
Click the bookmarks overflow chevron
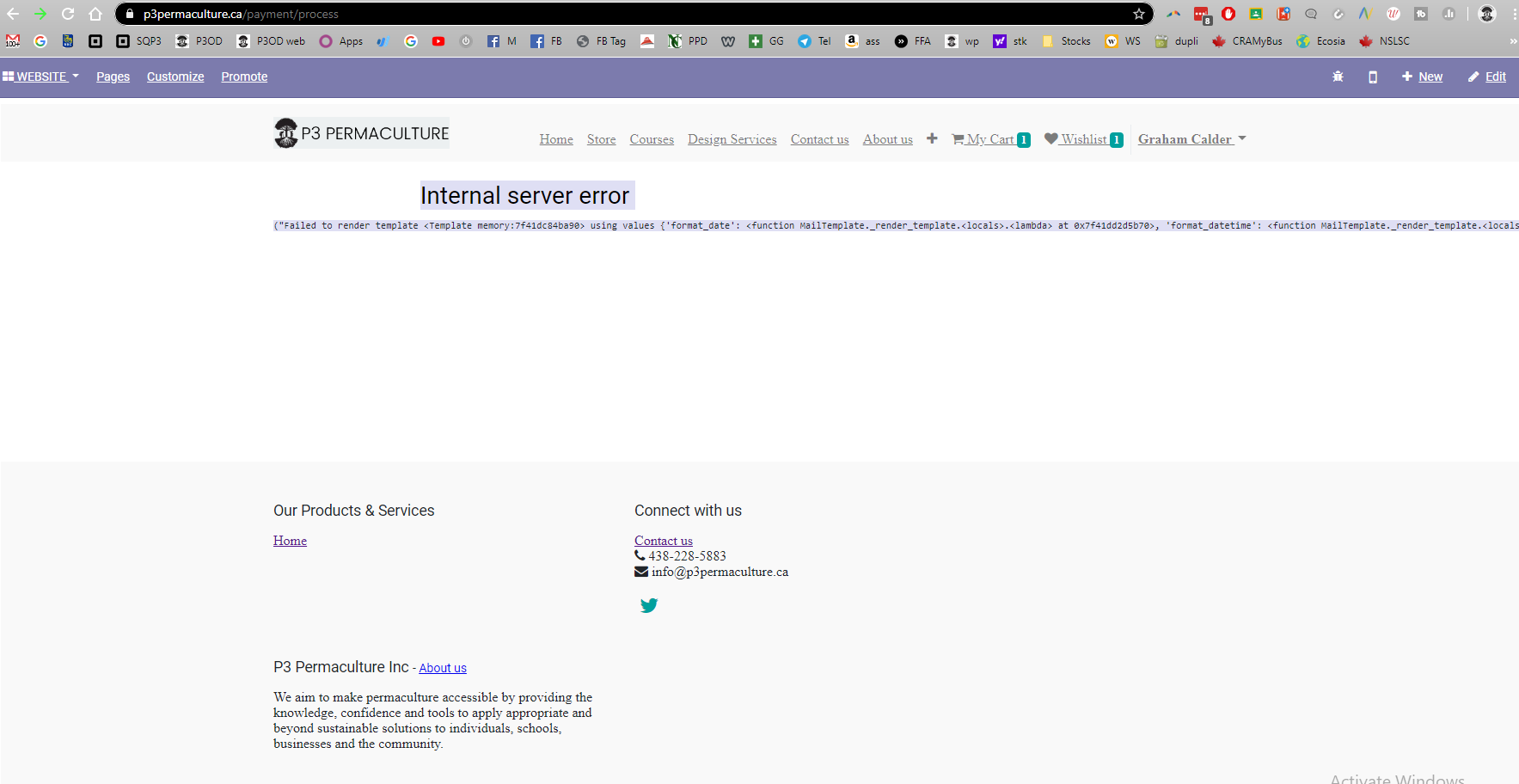click(1513, 40)
